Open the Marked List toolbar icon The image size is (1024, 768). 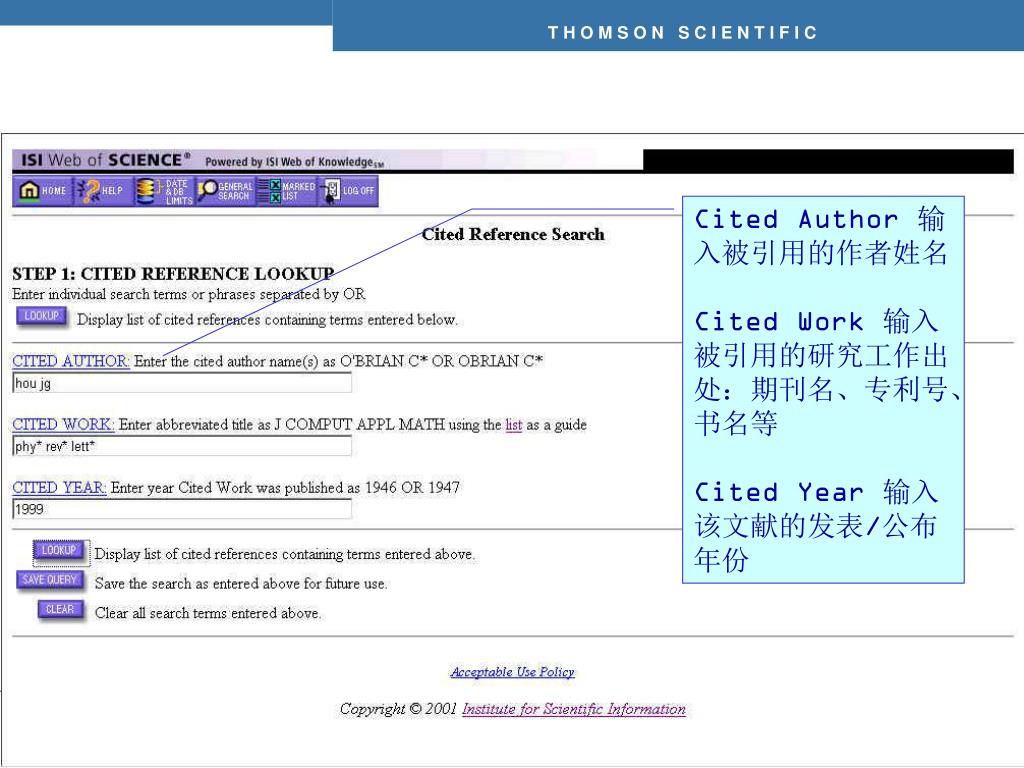click(x=287, y=191)
